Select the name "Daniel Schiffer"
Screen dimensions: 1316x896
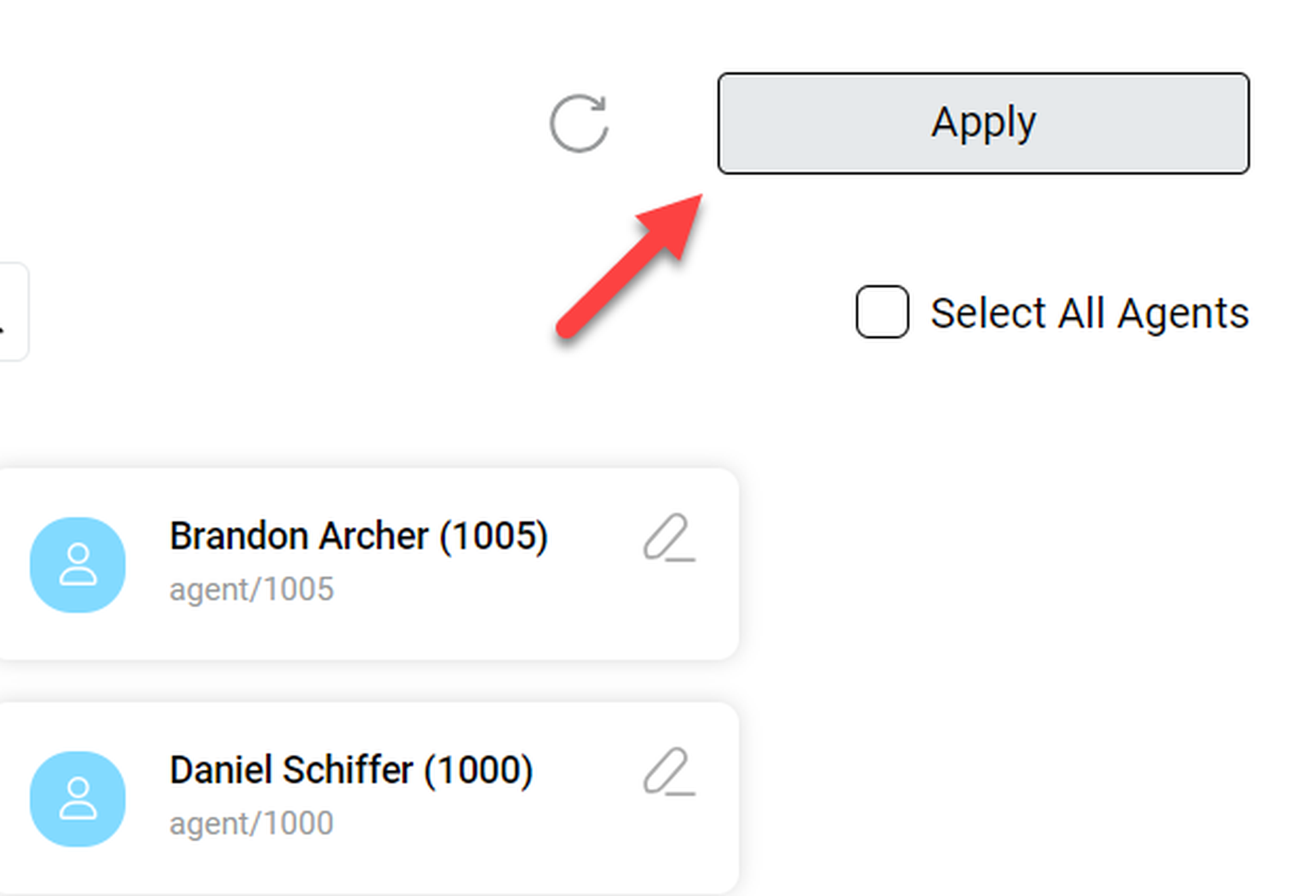coord(291,770)
